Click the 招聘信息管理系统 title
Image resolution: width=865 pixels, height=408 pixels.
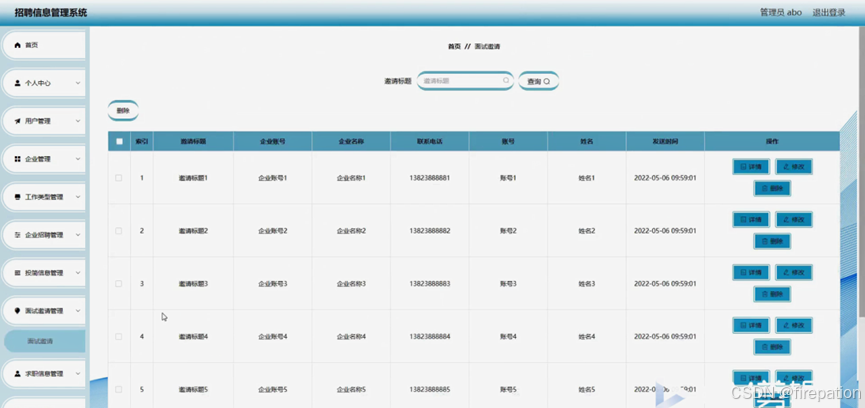point(51,12)
